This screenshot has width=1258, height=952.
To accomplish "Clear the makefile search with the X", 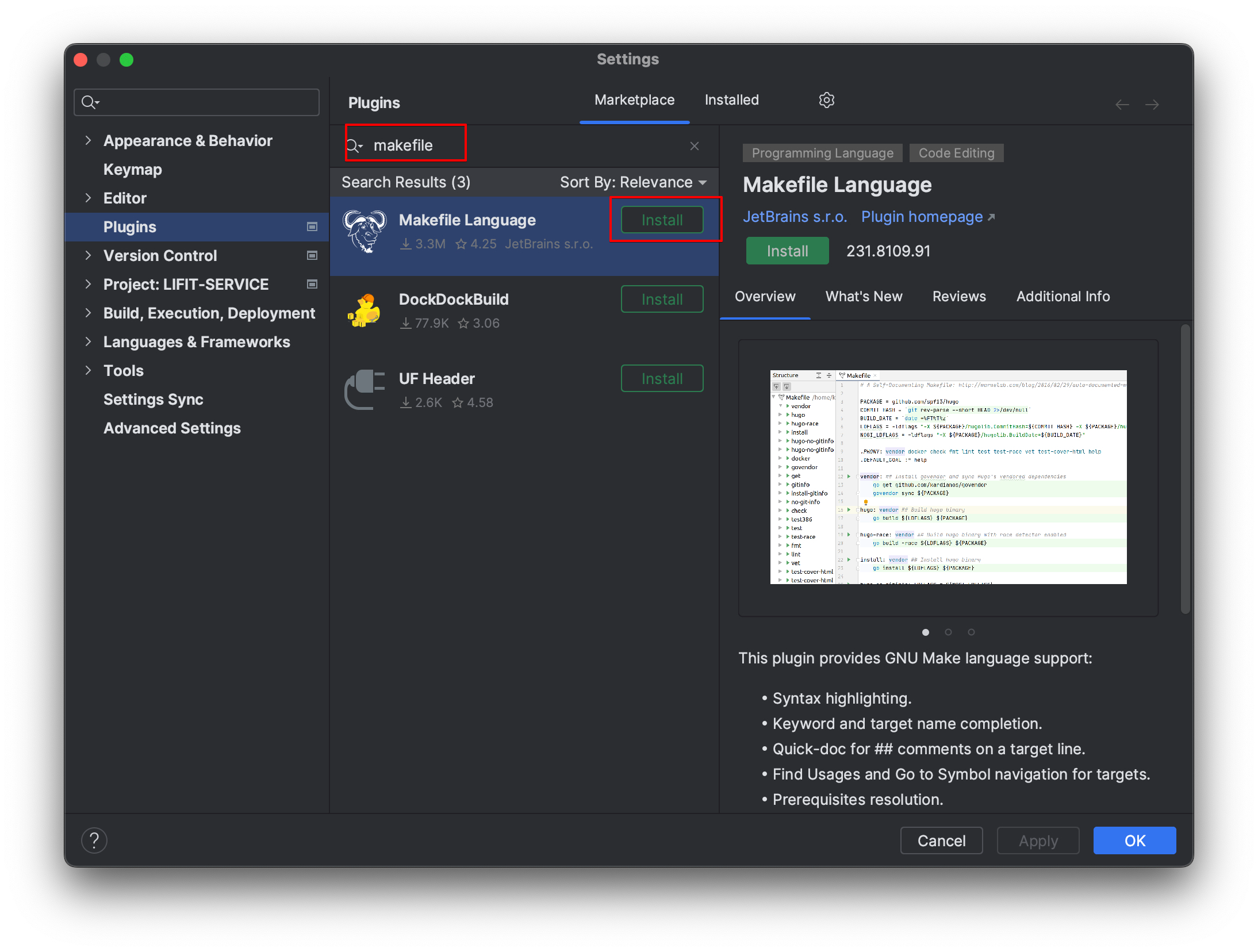I will 695,146.
